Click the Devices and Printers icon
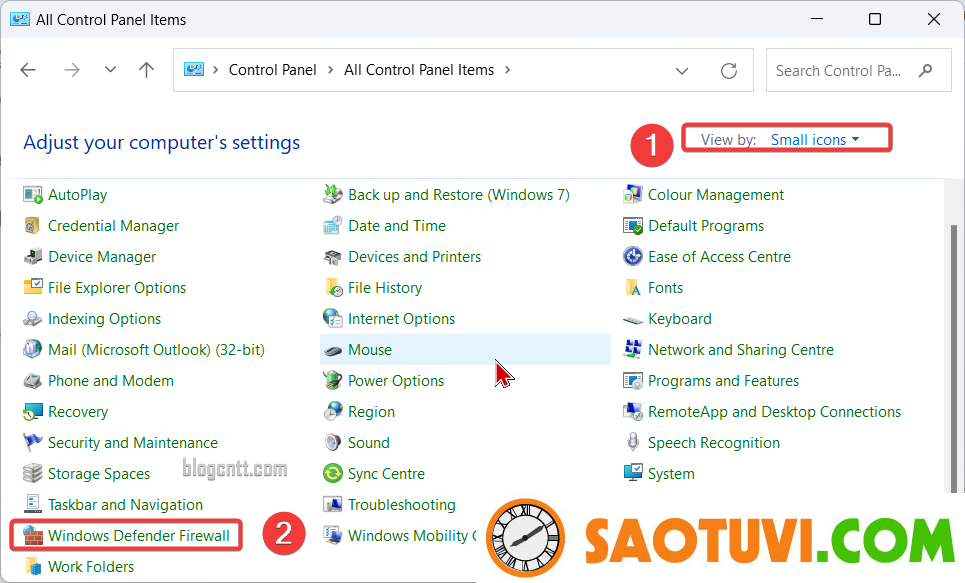The width and height of the screenshot is (965, 583). [x=333, y=257]
